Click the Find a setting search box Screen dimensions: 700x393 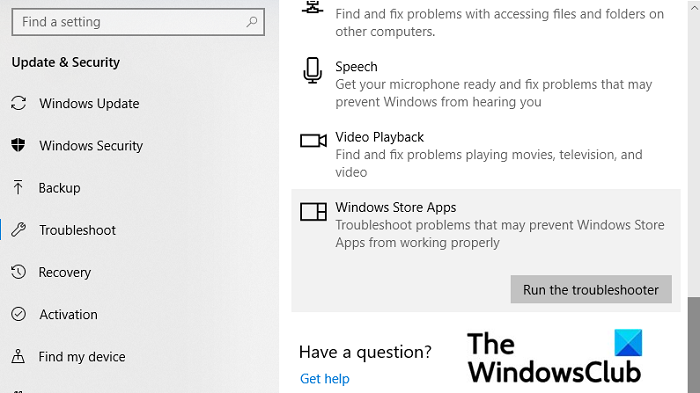pyautogui.click(x=138, y=22)
